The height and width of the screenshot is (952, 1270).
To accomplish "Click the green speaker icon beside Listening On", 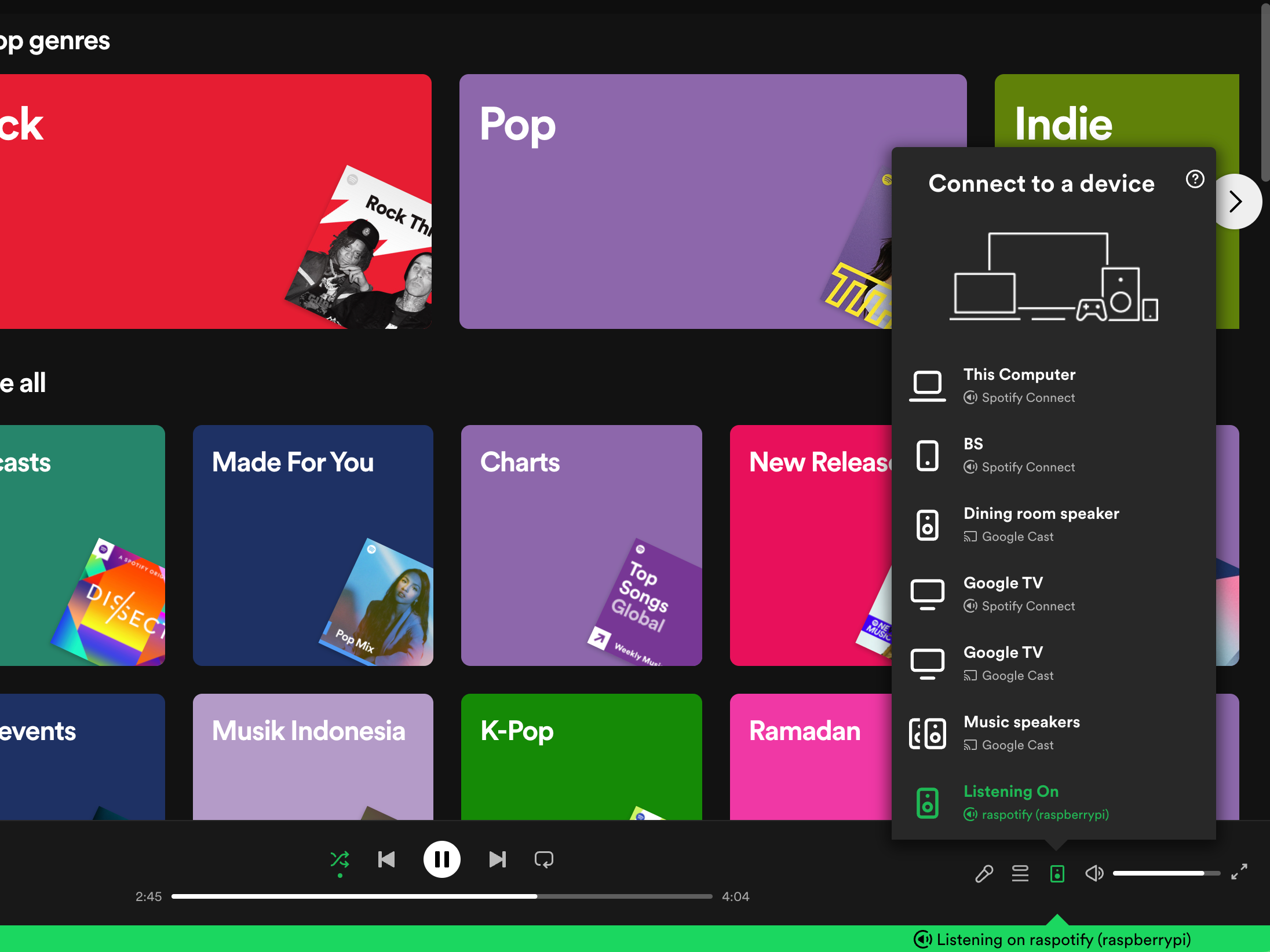I will pyautogui.click(x=927, y=803).
